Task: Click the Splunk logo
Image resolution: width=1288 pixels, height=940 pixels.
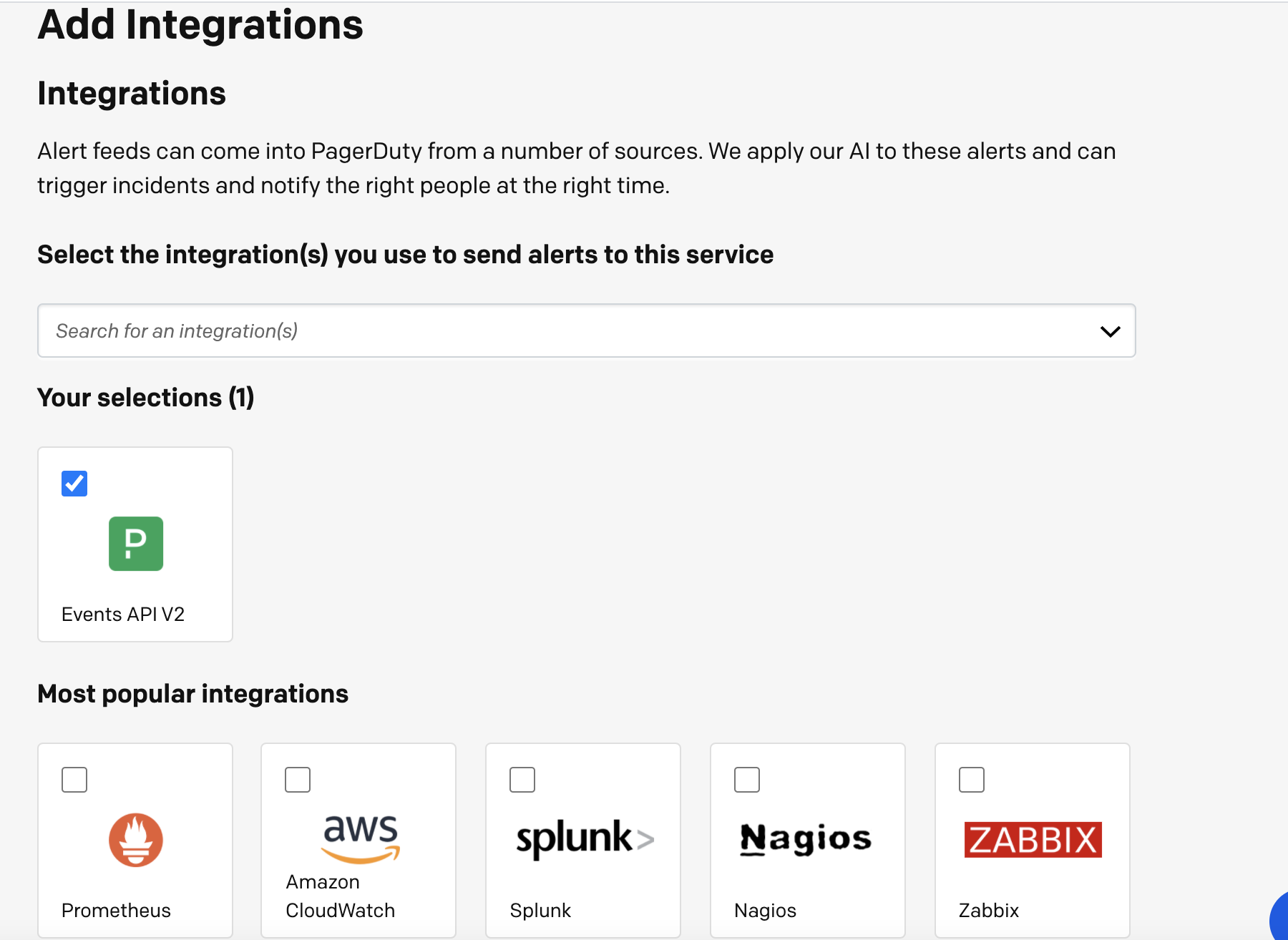Action: click(585, 838)
